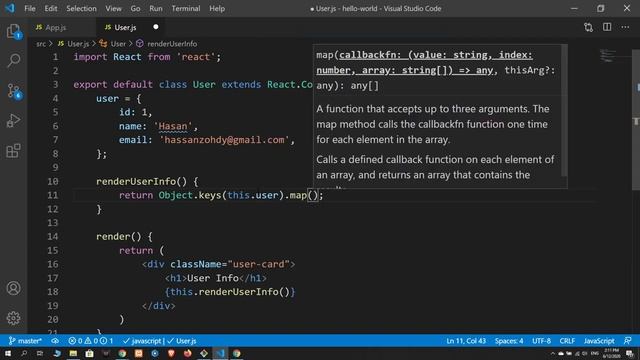Click the VS Code taskbar icon
This screenshot has width=640, height=360.
pyautogui.click(x=220, y=353)
